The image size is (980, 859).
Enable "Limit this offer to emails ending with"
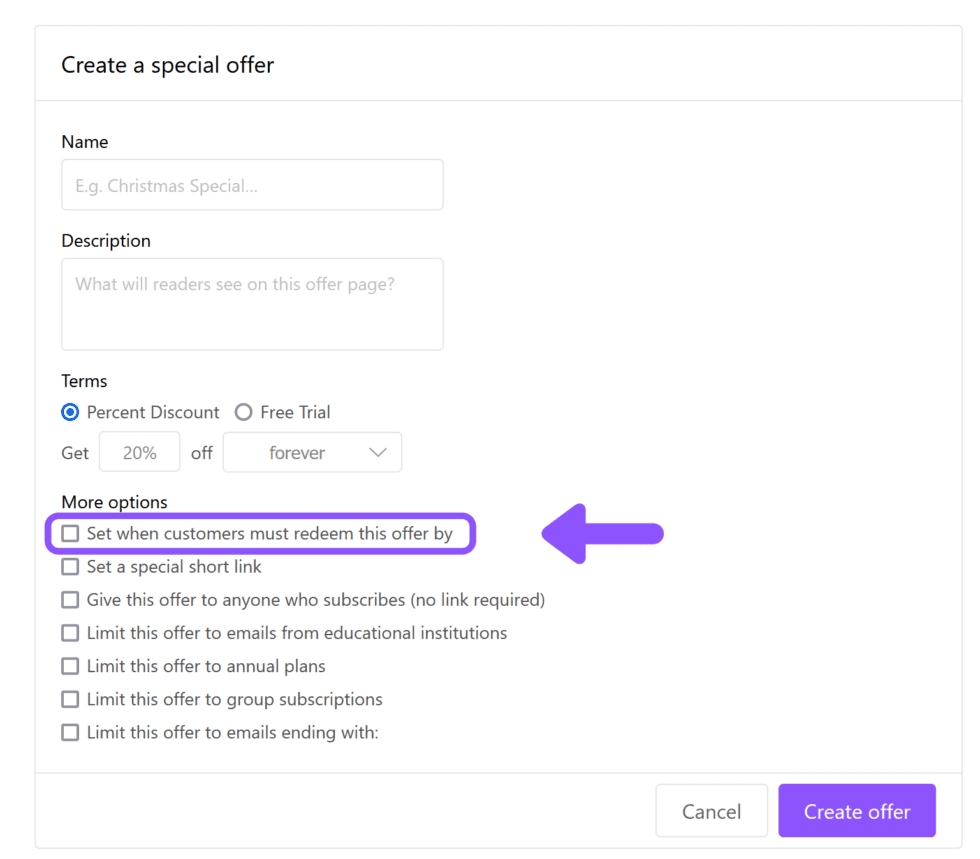pyautogui.click(x=69, y=731)
